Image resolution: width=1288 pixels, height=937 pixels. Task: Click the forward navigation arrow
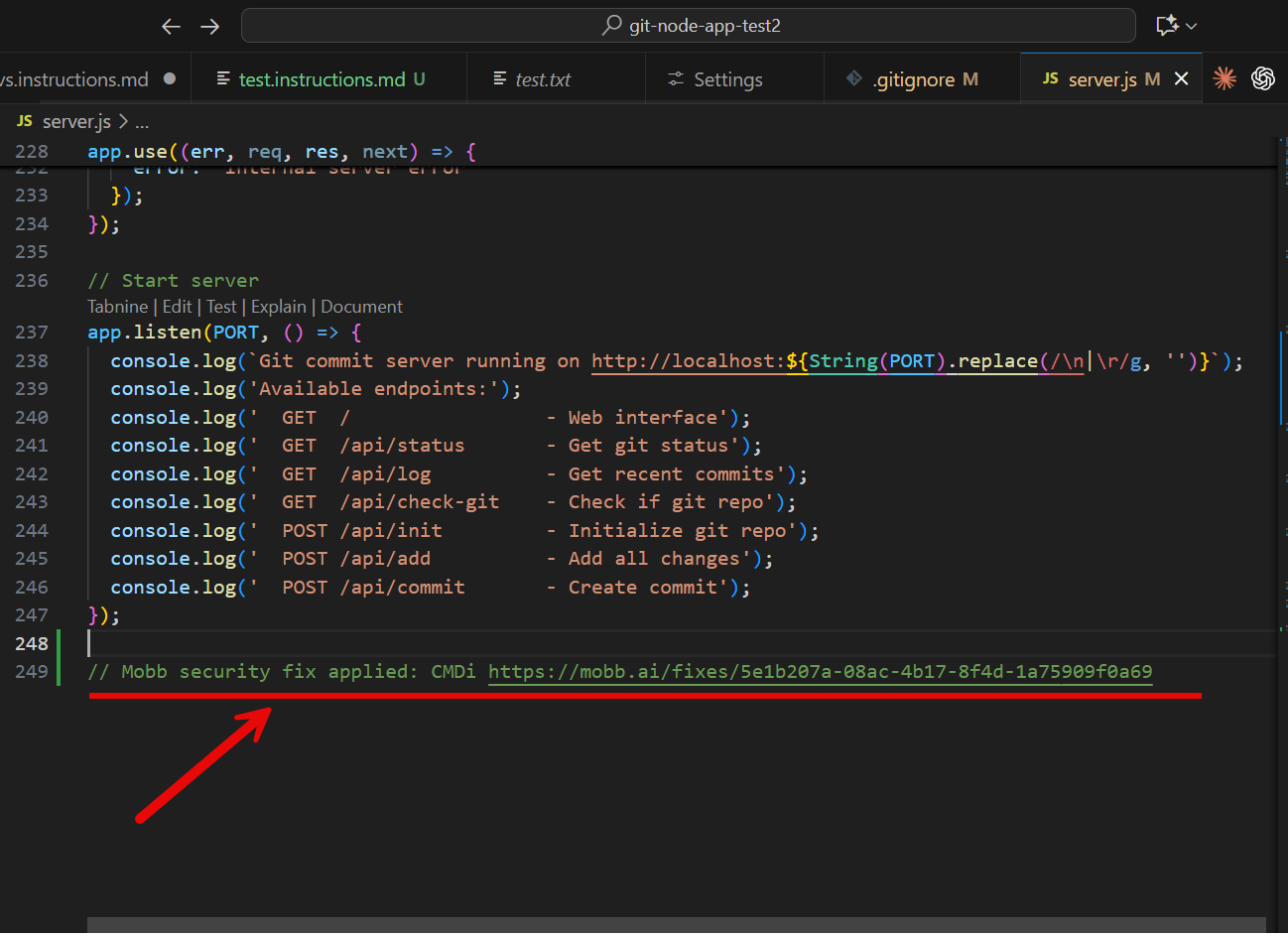pyautogui.click(x=210, y=27)
